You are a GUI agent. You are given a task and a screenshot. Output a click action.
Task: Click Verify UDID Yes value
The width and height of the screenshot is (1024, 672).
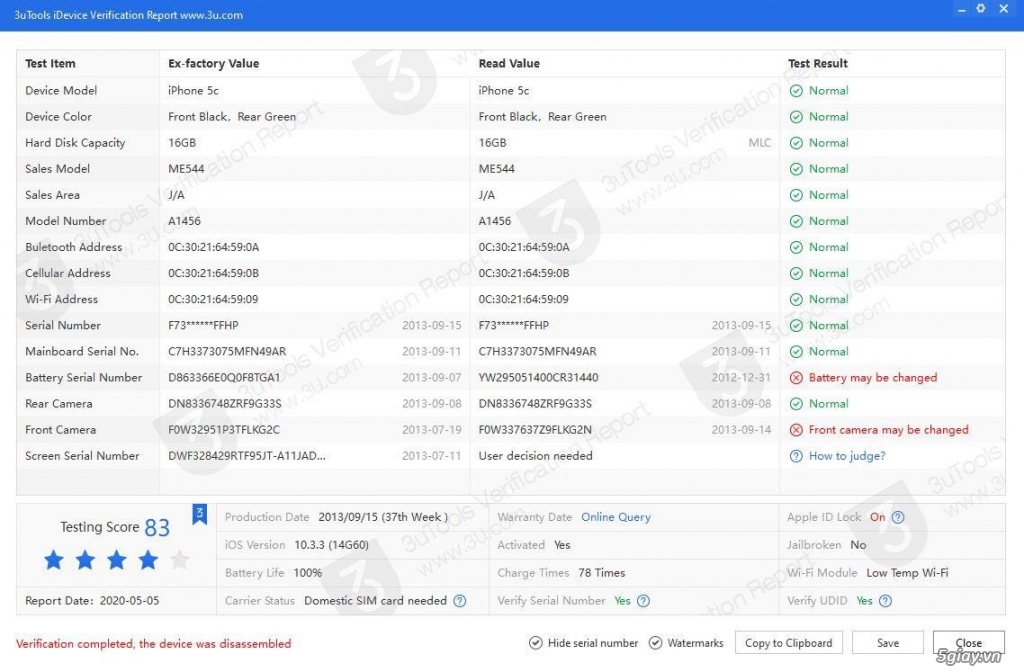coord(864,601)
